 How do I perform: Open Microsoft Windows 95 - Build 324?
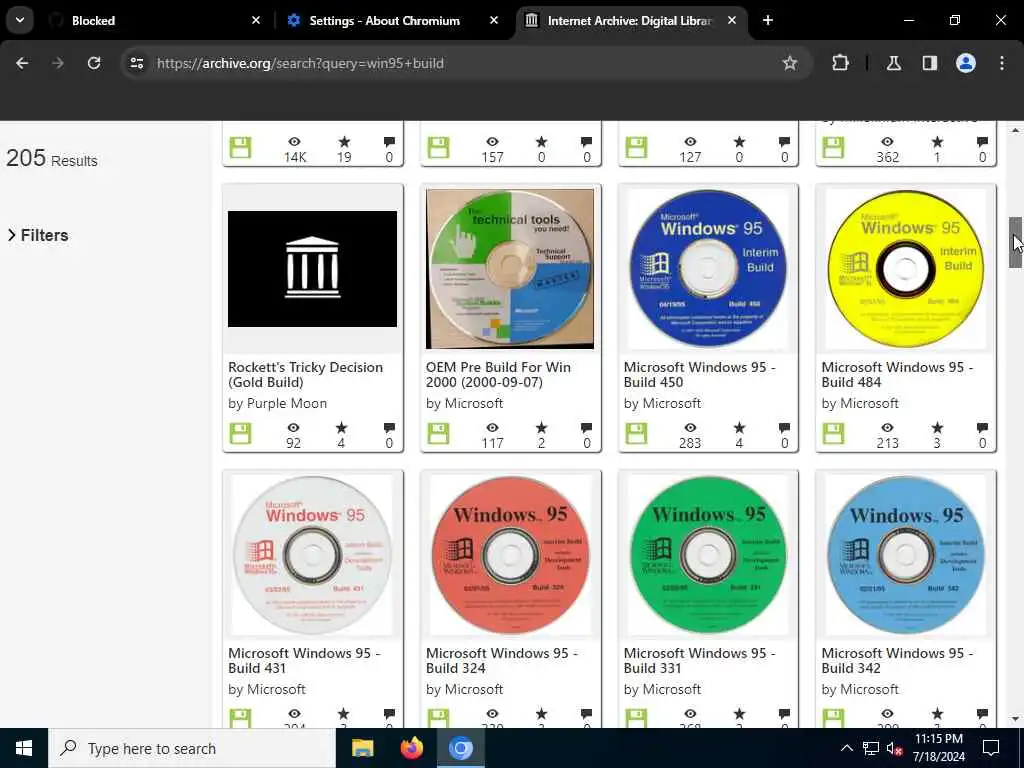pyautogui.click(x=502, y=661)
